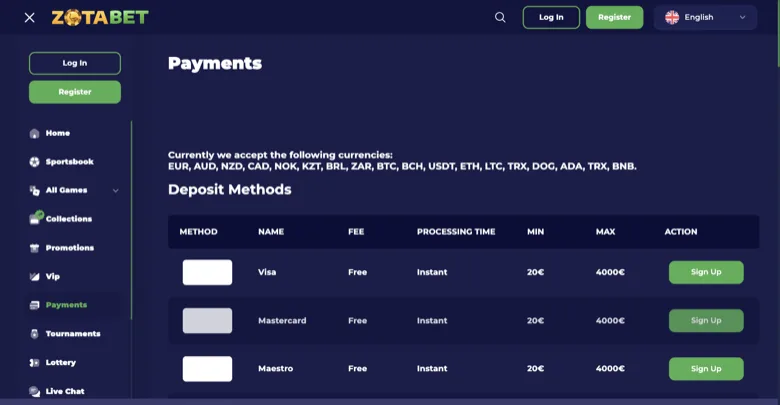Click the Maestro name cell

pyautogui.click(x=276, y=369)
